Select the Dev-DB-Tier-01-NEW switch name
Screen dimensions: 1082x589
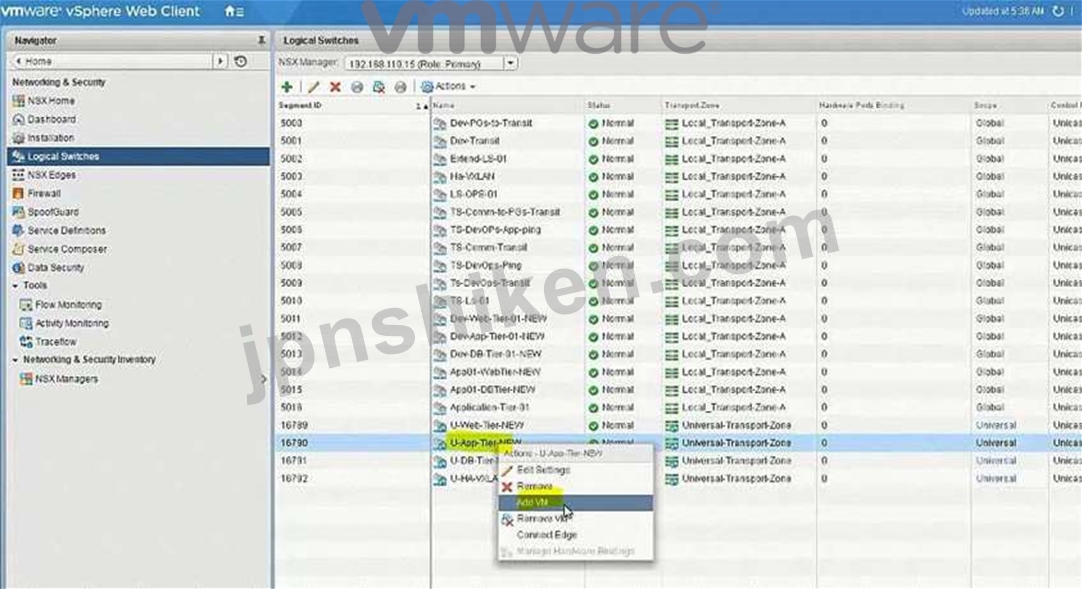coord(496,355)
